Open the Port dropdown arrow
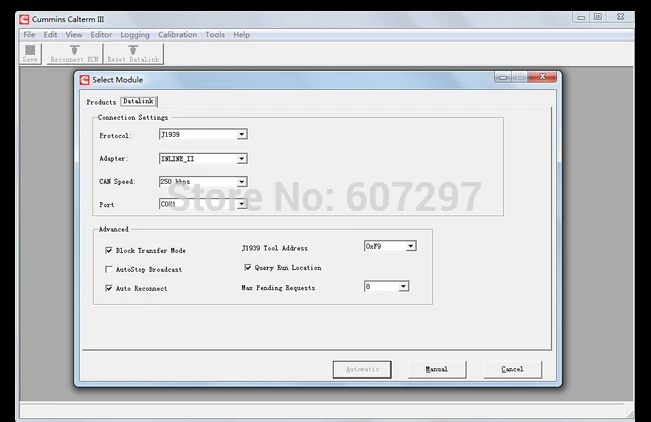Image resolution: width=651 pixels, height=422 pixels. [242, 204]
